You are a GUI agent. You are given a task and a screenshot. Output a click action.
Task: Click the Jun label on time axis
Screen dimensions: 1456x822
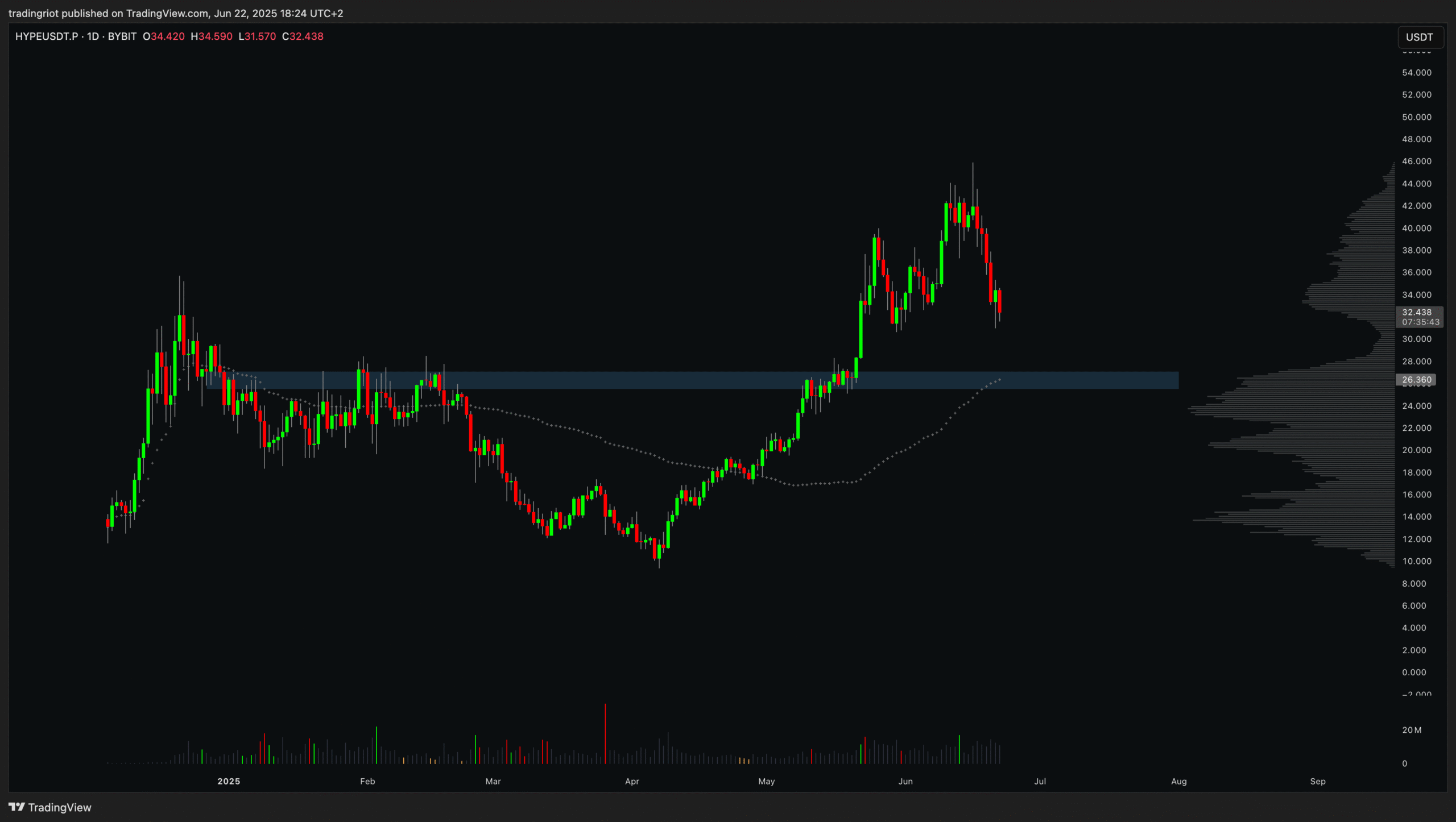[905, 781]
